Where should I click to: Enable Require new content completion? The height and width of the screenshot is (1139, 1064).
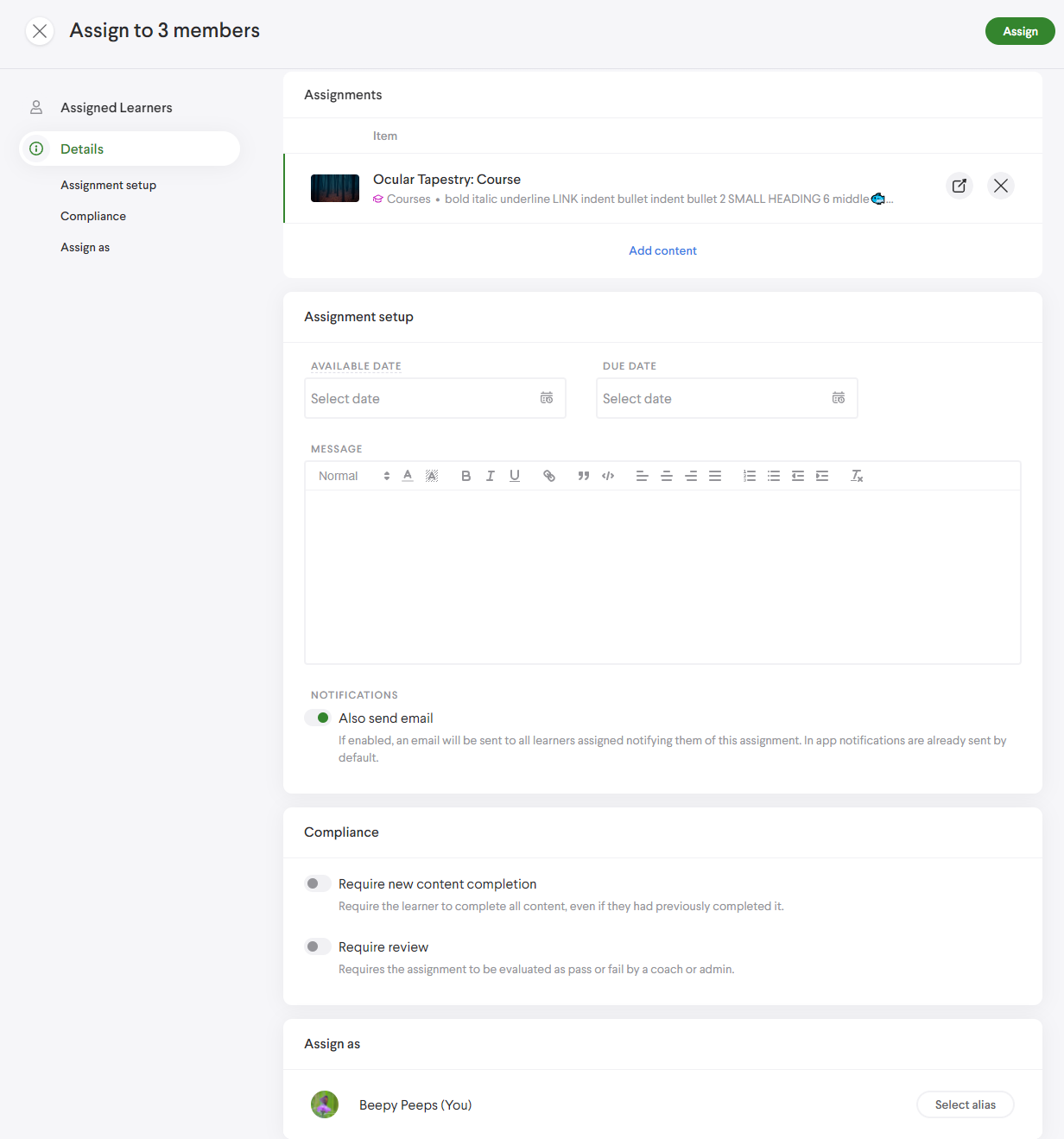coord(318,883)
